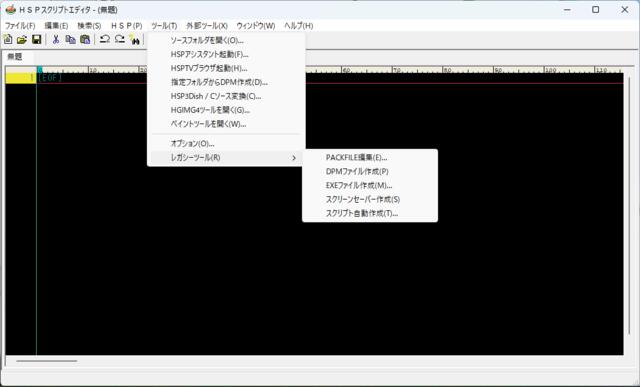
Task: Click the Cut scissors icon
Action: (56, 39)
